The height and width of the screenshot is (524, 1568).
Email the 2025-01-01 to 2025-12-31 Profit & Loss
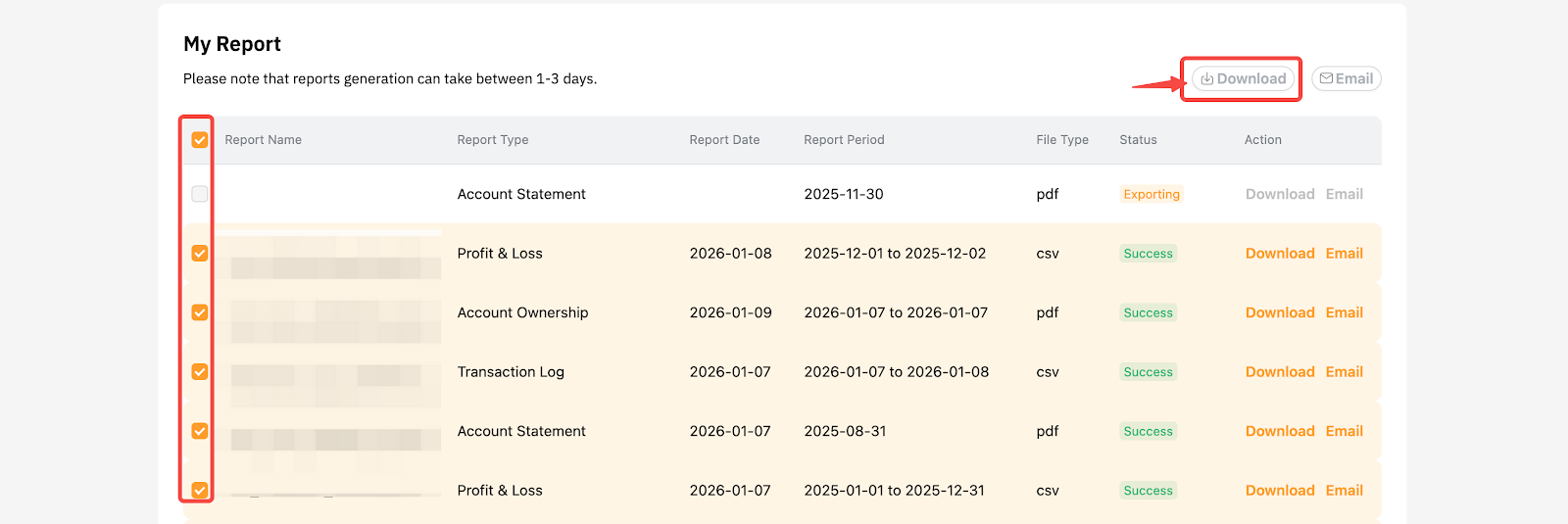1344,490
